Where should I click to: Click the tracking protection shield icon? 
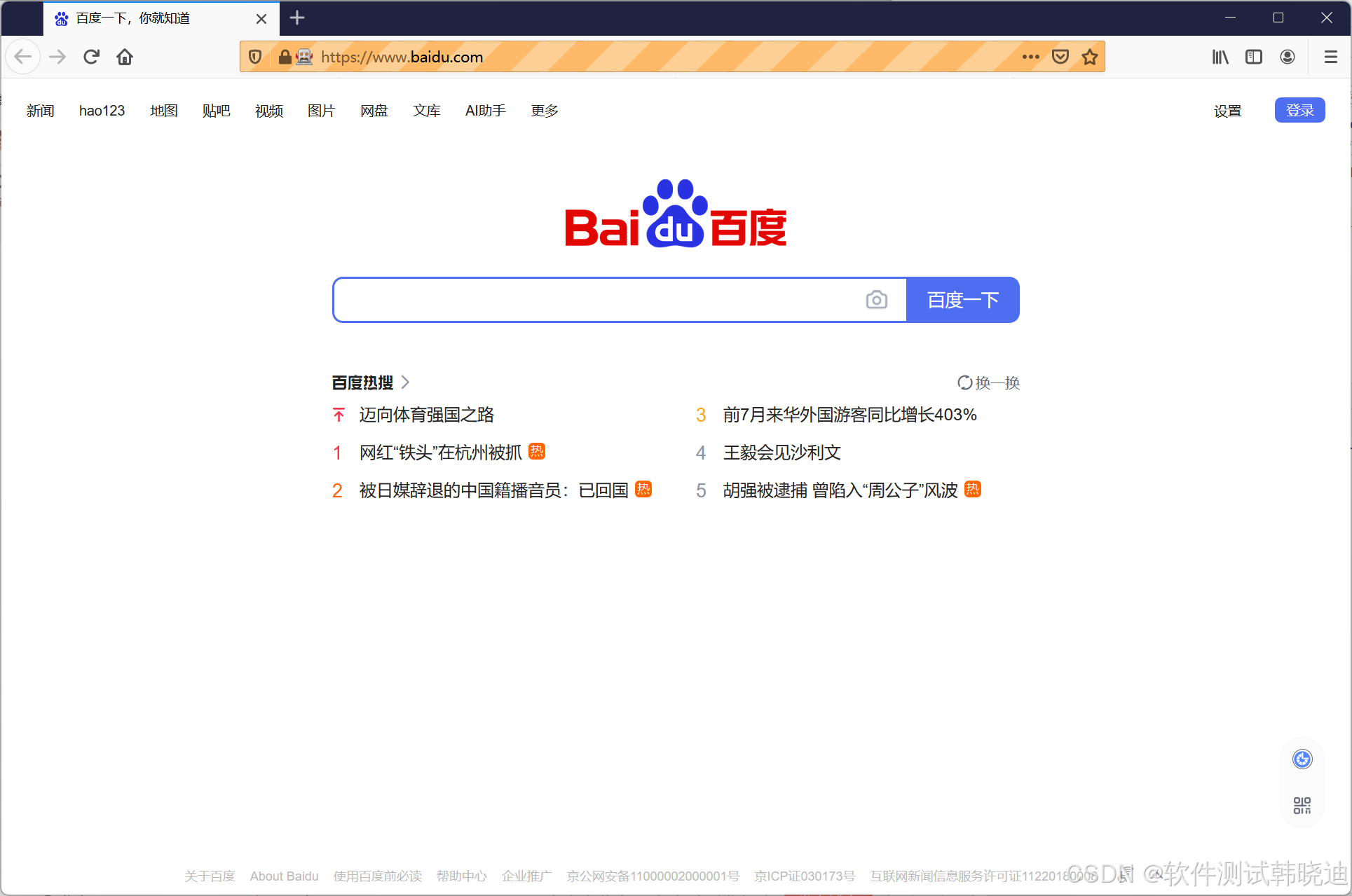click(x=255, y=57)
